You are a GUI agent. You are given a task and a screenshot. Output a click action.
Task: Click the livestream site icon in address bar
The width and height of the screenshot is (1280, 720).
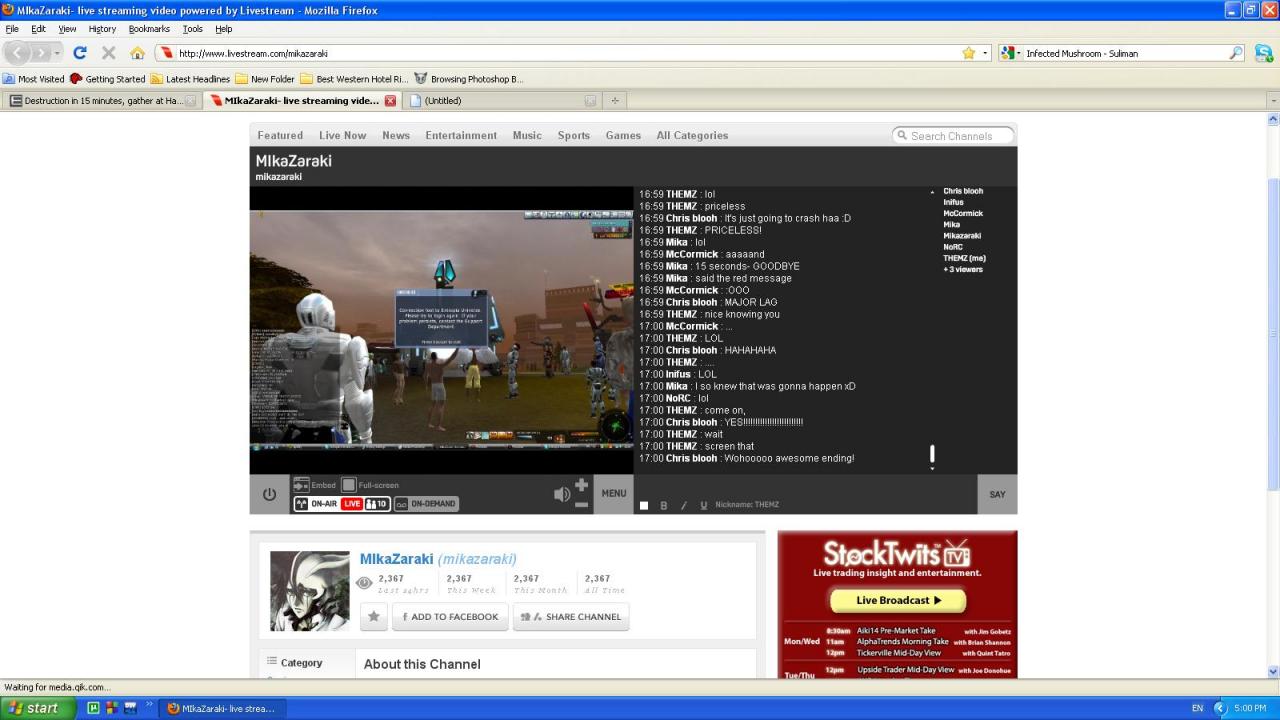167,53
